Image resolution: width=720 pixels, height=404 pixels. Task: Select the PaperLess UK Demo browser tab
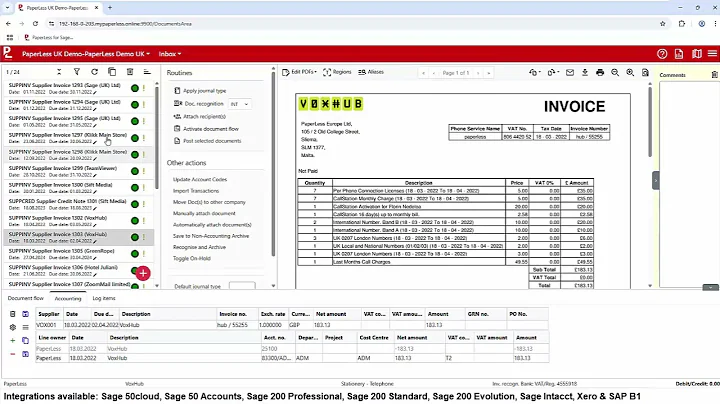pos(57,8)
